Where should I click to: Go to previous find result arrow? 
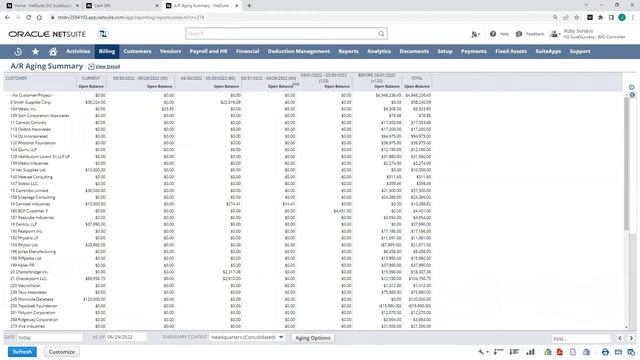pyautogui.click(x=620, y=338)
